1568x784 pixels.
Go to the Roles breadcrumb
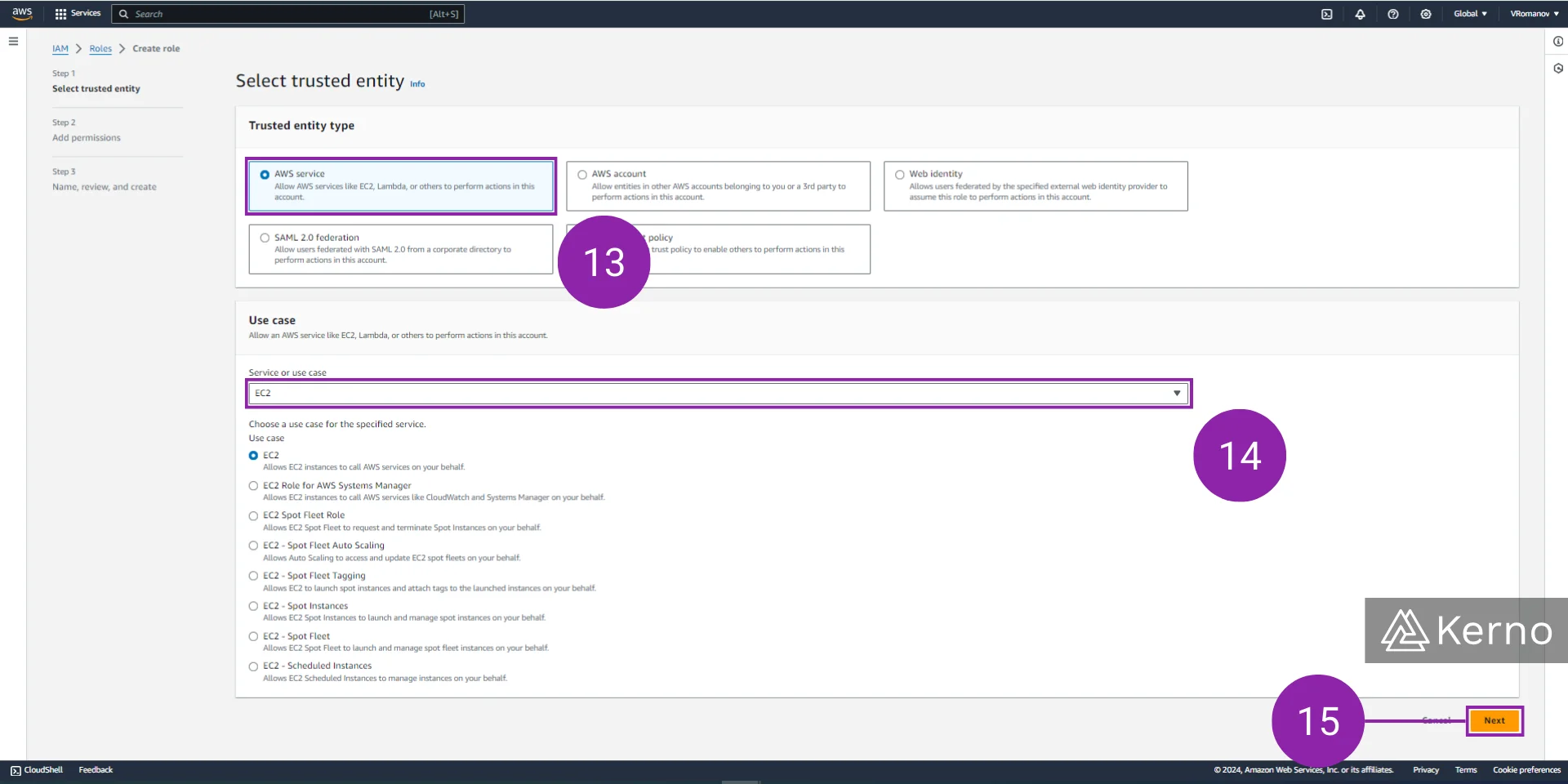(x=100, y=49)
